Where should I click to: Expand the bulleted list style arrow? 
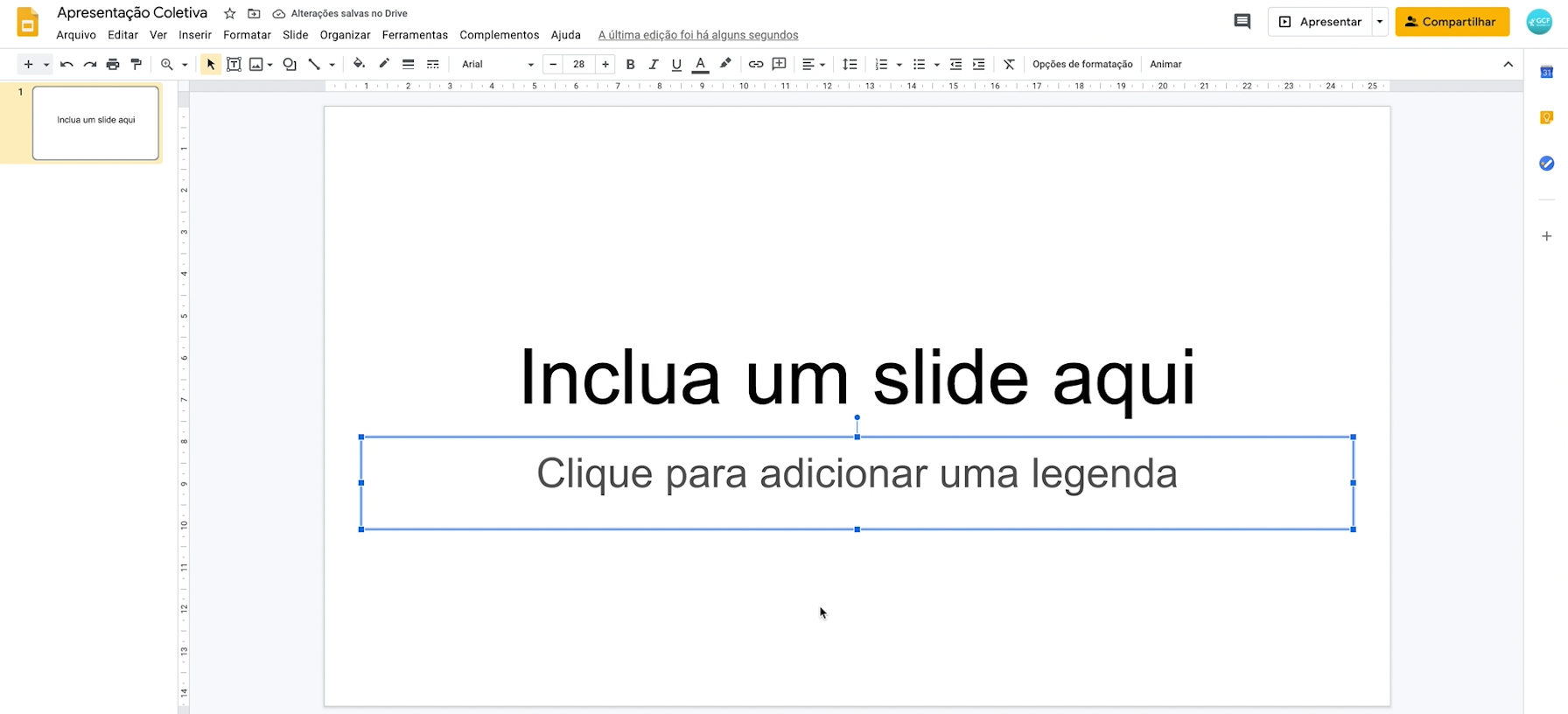936,64
